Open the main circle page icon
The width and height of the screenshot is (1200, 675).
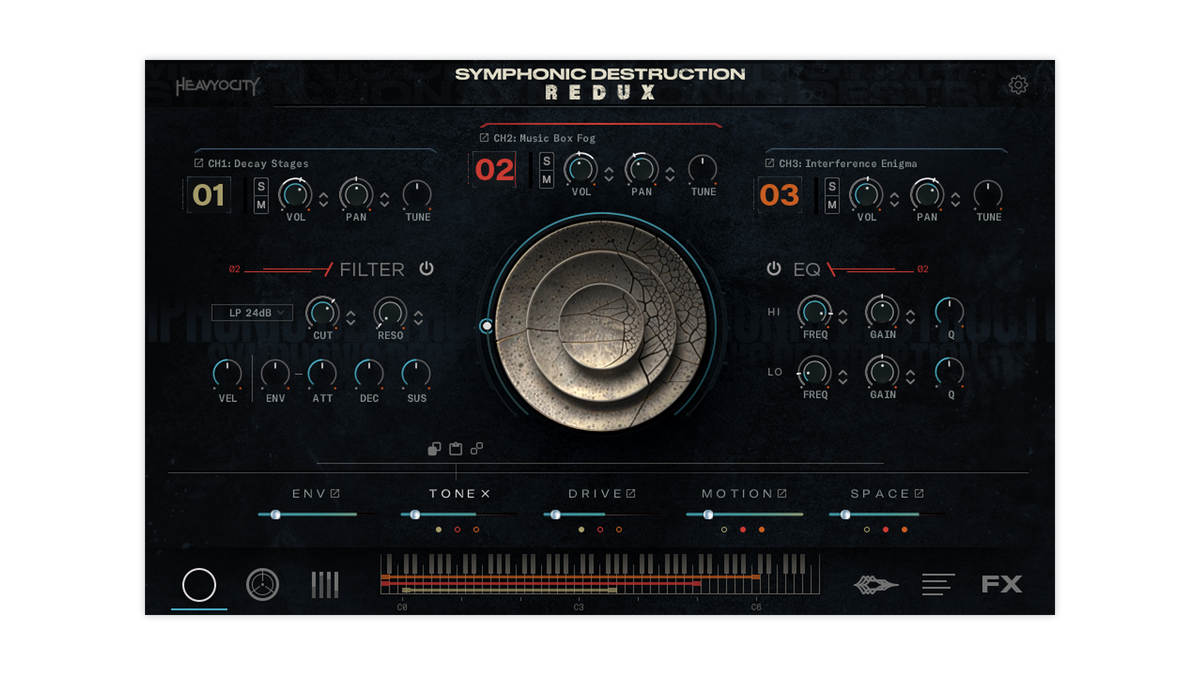tap(199, 585)
